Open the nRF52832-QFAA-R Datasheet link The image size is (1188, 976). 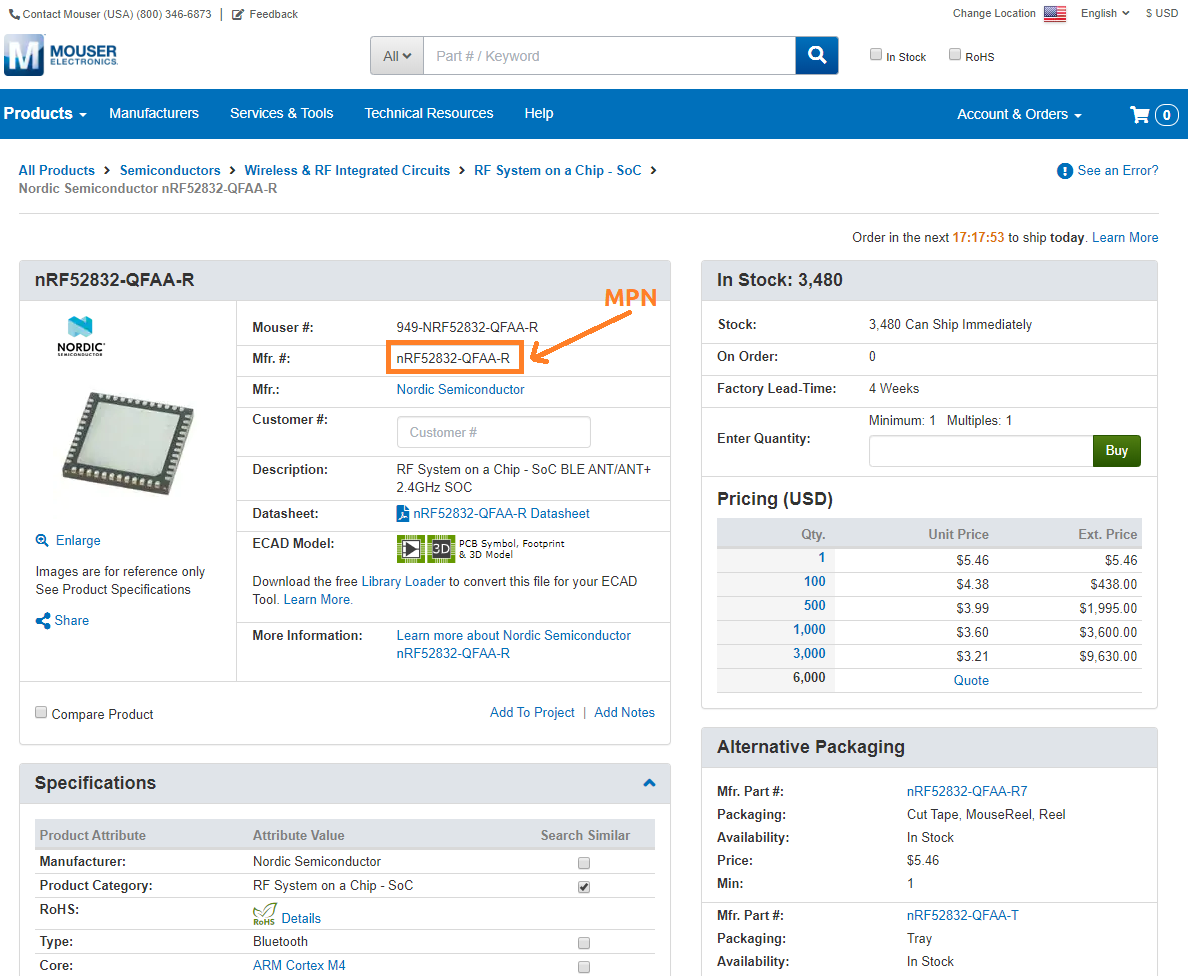(x=502, y=514)
